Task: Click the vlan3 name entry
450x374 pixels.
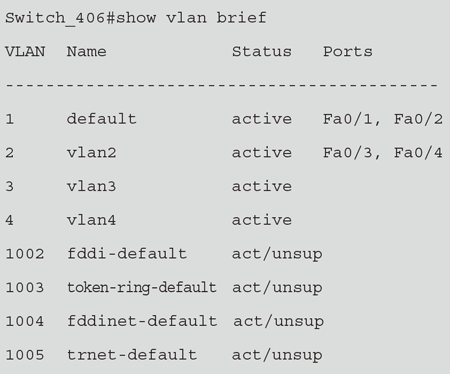Action: (x=91, y=186)
